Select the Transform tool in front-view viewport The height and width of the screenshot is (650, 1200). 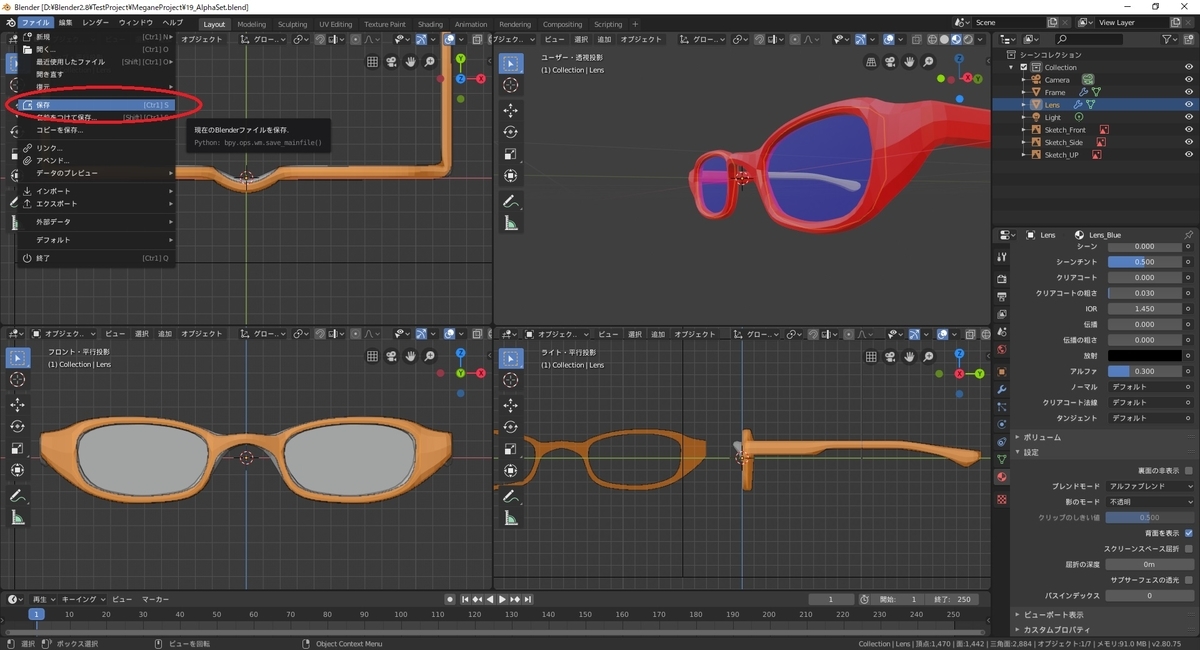[x=17, y=471]
